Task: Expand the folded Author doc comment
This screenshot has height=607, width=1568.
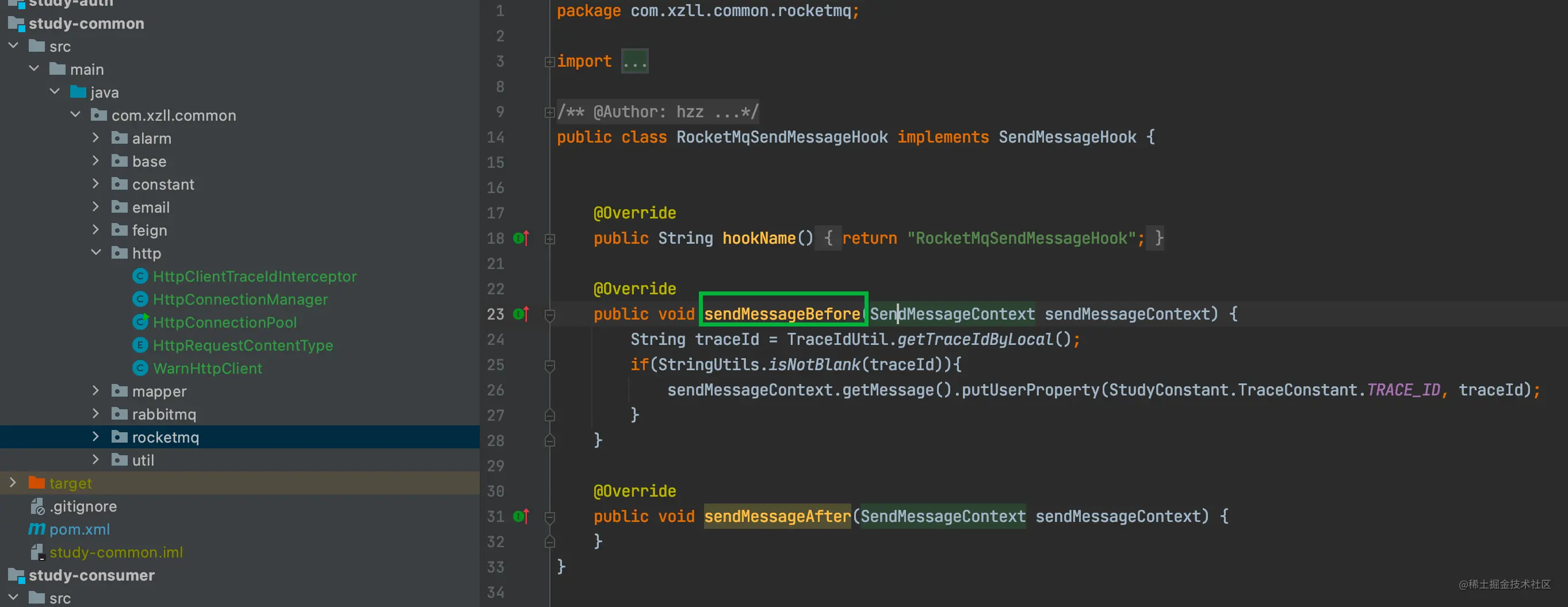Action: [x=550, y=113]
